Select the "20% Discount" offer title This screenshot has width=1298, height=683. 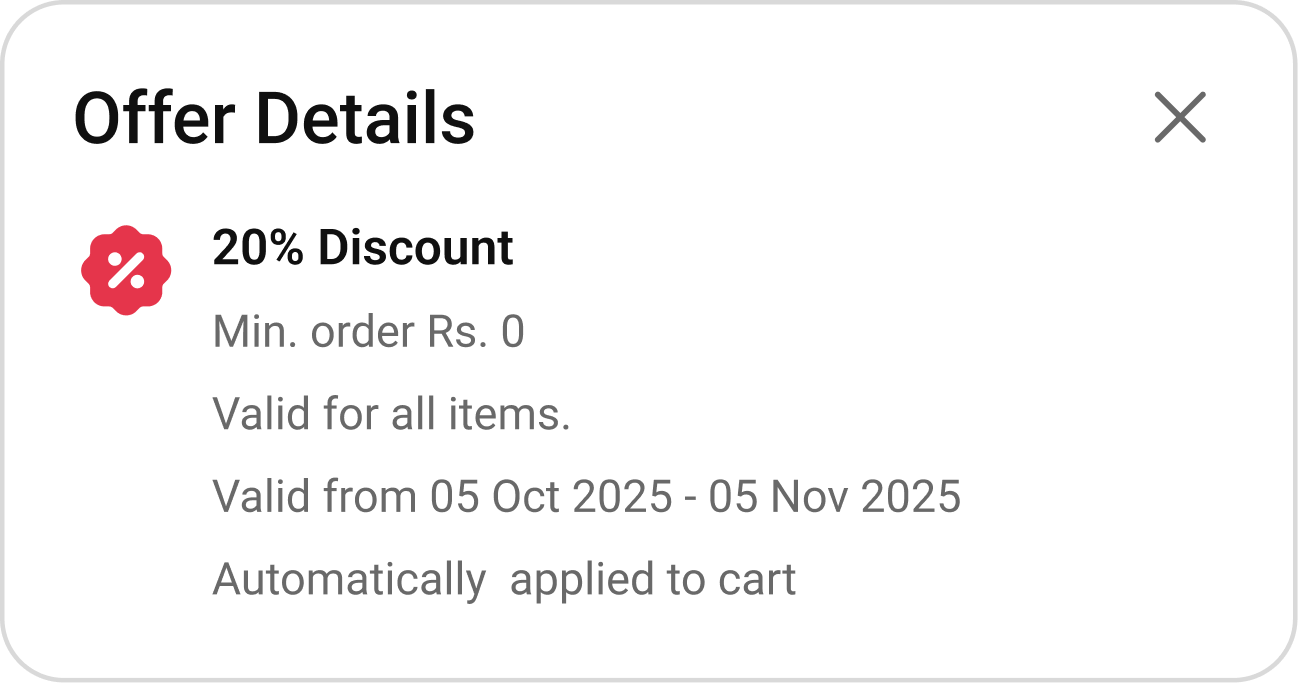[363, 248]
